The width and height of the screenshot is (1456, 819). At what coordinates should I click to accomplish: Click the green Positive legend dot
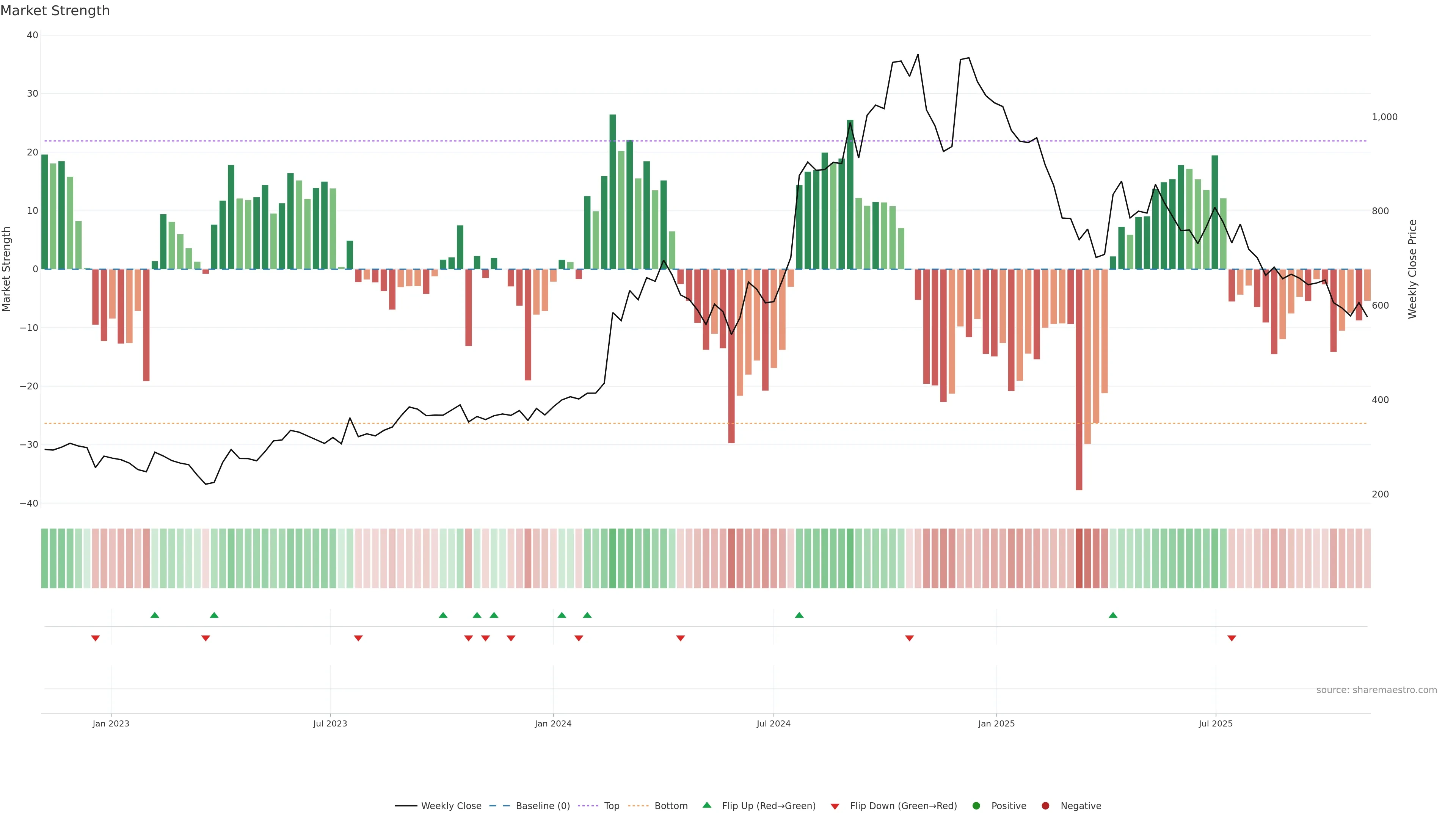[976, 806]
